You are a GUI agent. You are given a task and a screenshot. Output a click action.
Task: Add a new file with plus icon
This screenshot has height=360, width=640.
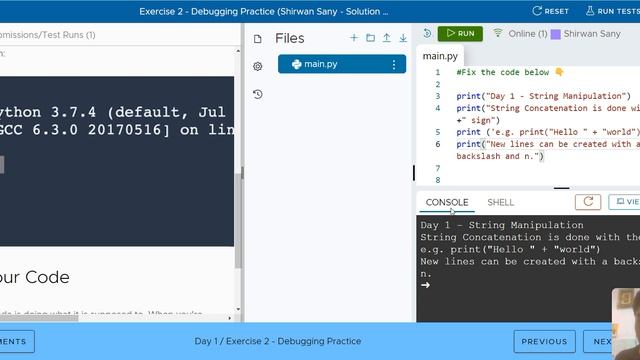(x=354, y=38)
